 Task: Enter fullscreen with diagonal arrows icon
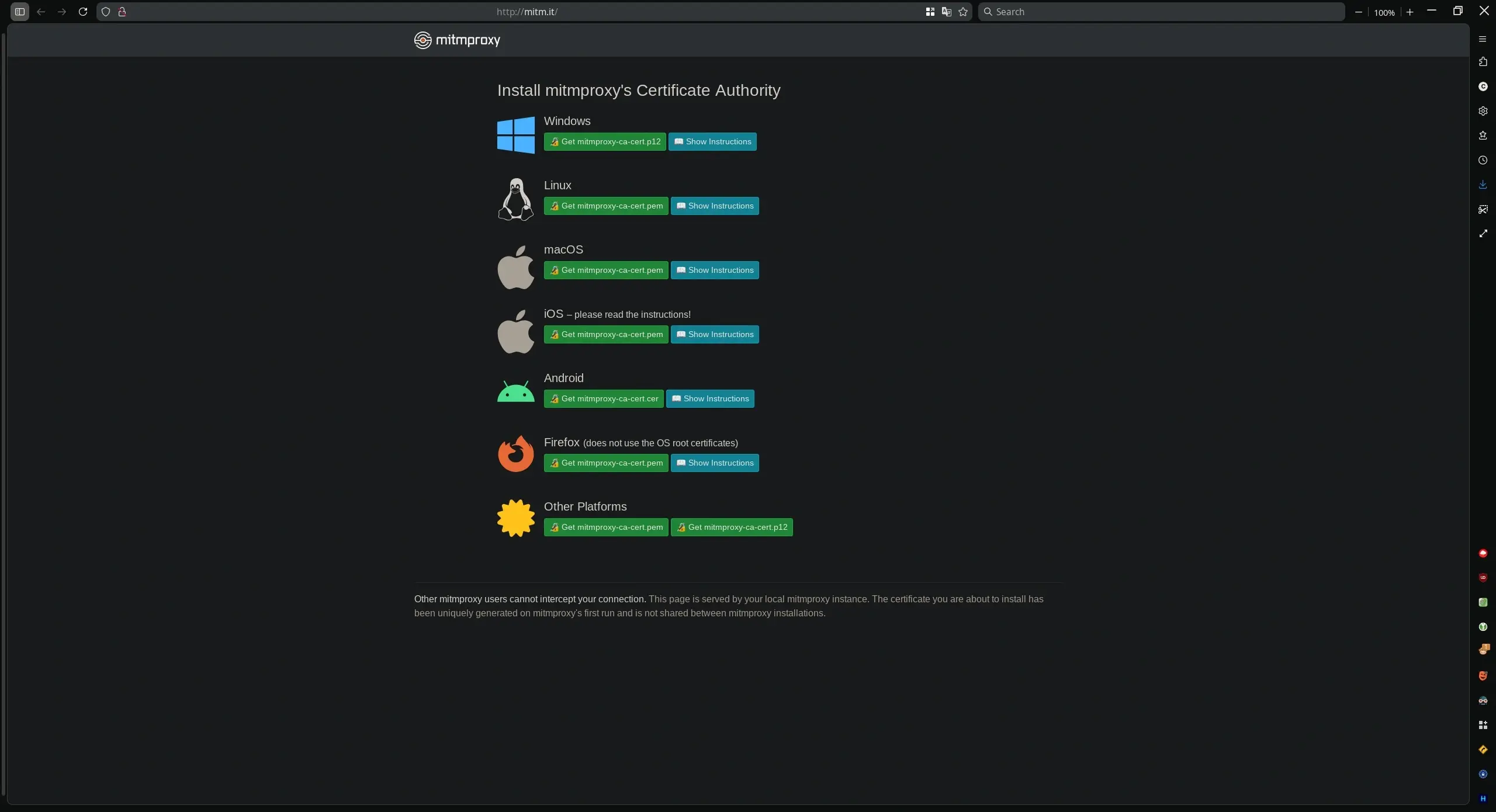[1483, 234]
